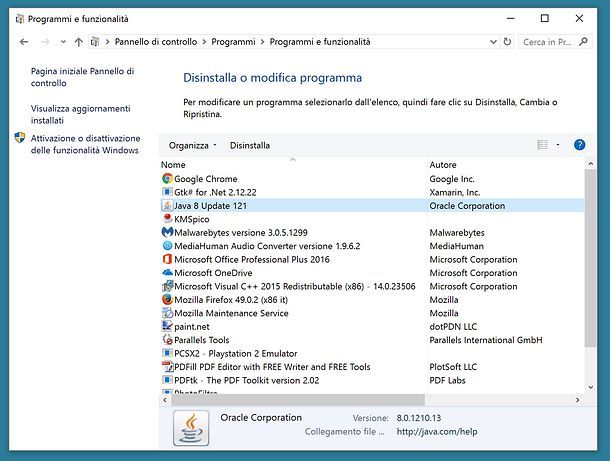Image resolution: width=610 pixels, height=461 pixels.
Task: Click the Pannello di controllo breadcrumb
Action: click(156, 42)
